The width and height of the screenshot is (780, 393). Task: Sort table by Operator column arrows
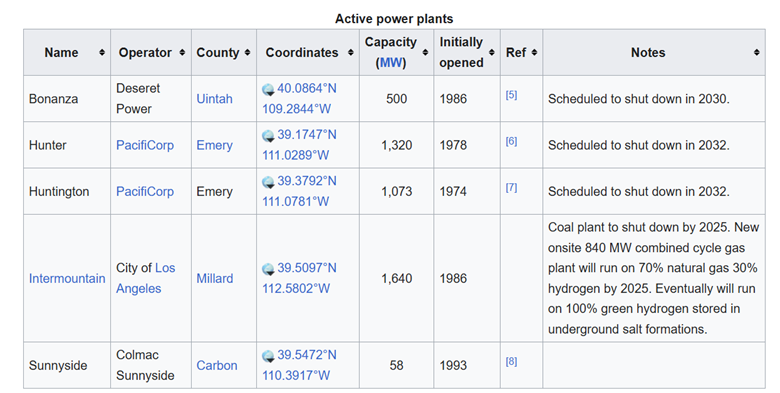click(182, 52)
